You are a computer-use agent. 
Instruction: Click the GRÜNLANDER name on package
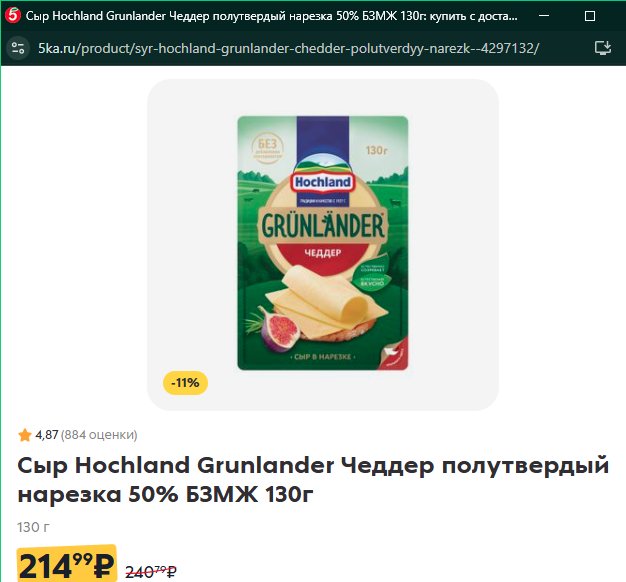(x=323, y=226)
